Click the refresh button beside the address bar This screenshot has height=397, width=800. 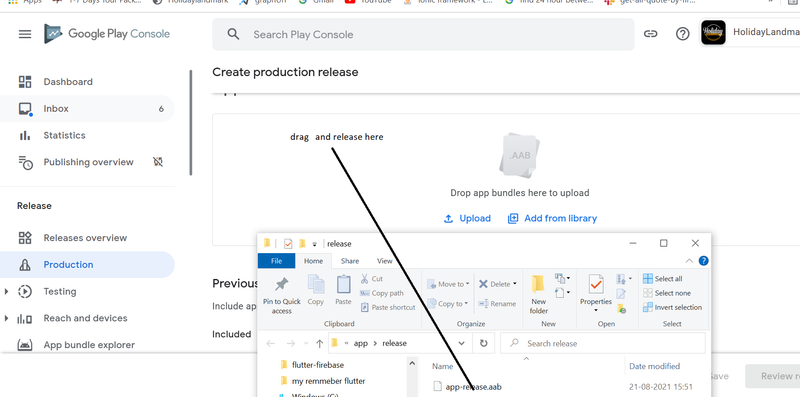point(483,343)
